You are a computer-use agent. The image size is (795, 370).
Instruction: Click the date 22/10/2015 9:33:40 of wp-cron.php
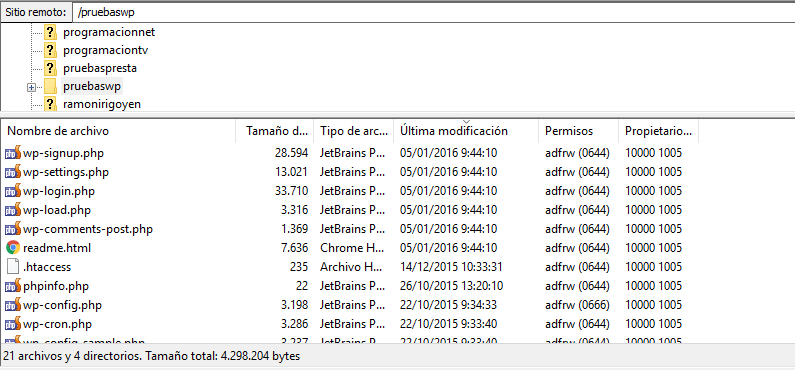tap(448, 324)
